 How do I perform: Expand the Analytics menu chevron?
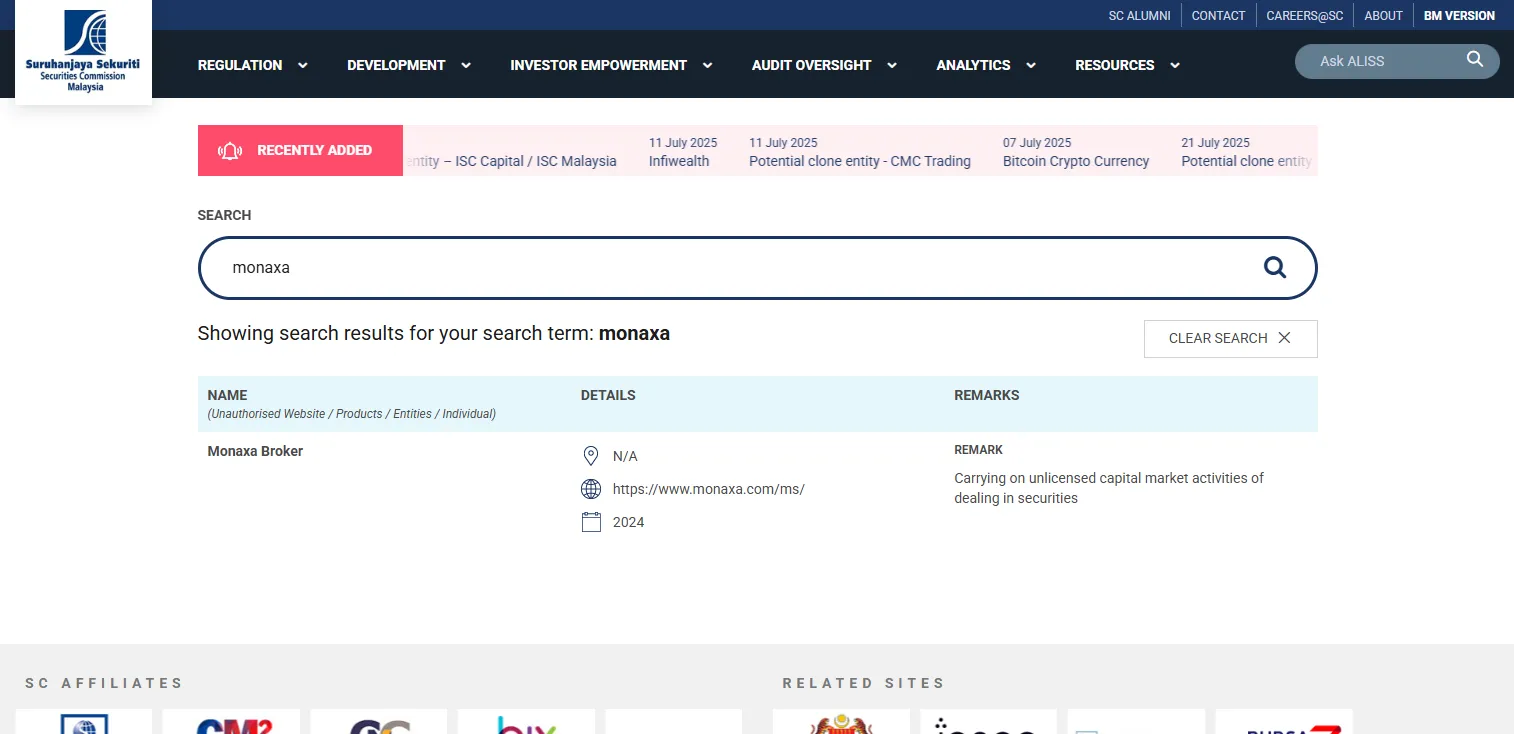click(1031, 65)
